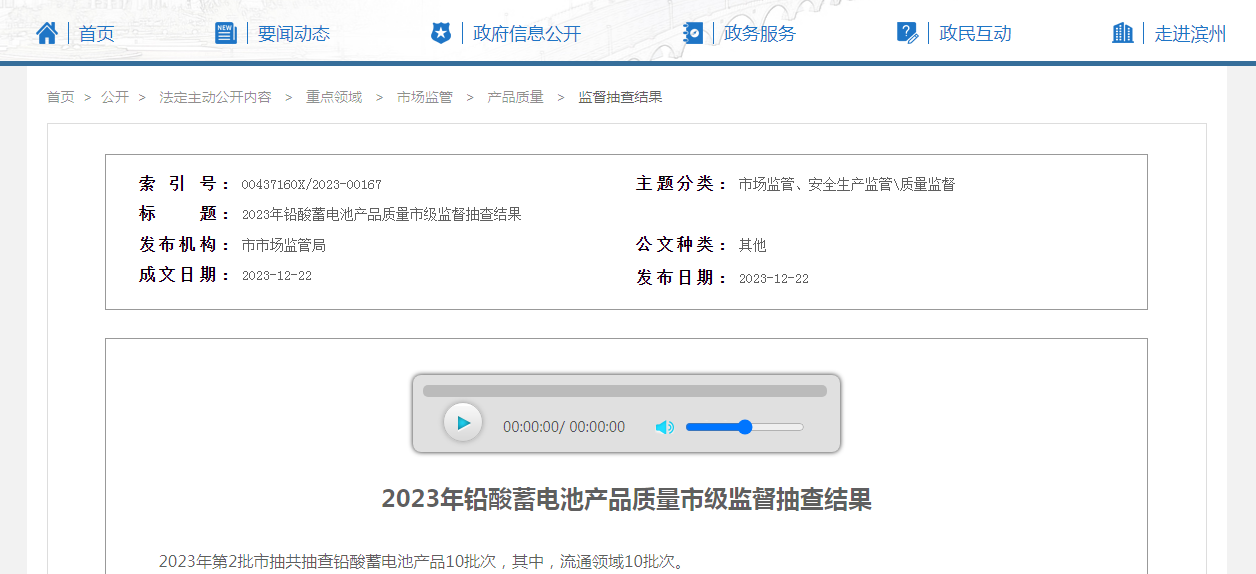Viewport: 1256px width, 574px height.
Task: Click the home house icon in the nav bar
Action: (47, 33)
